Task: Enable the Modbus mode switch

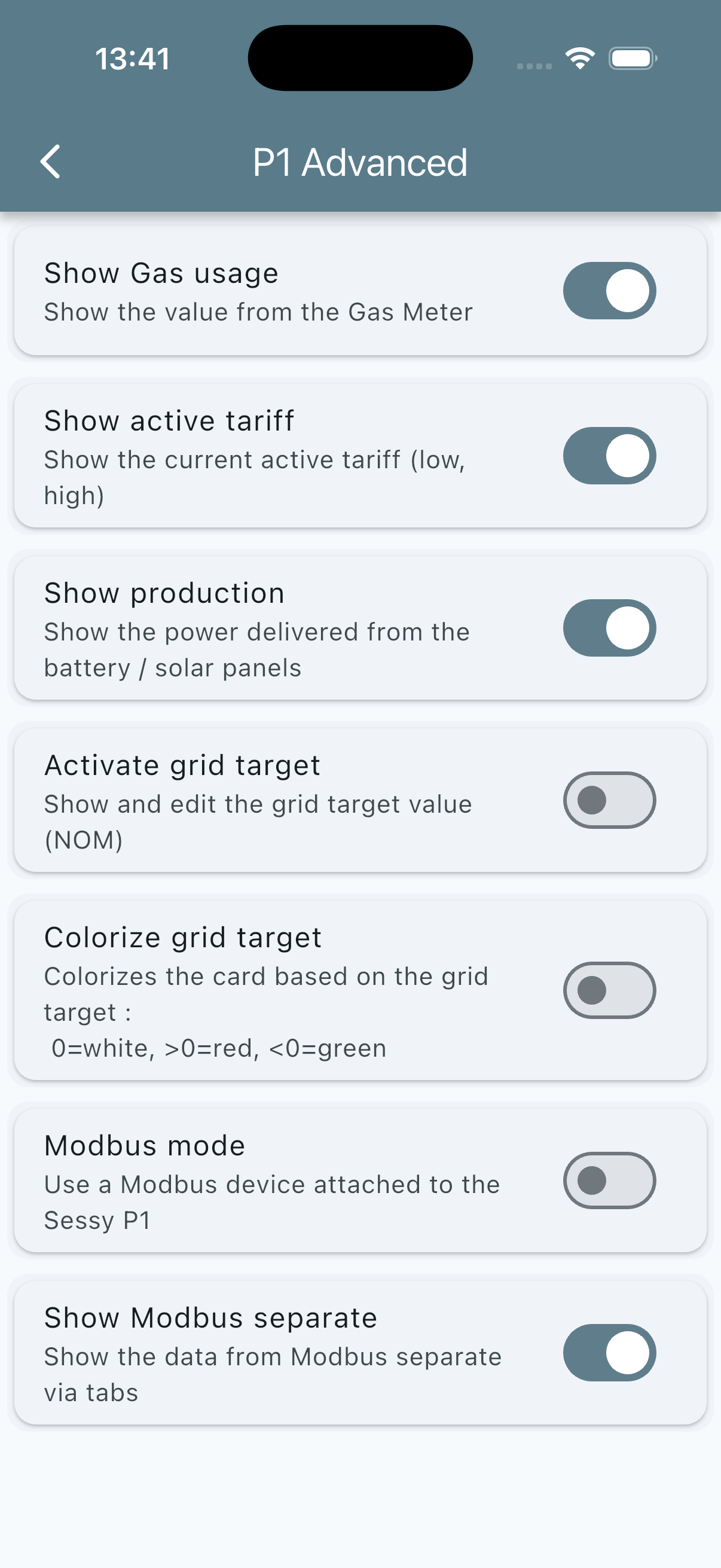Action: pyautogui.click(x=609, y=1181)
